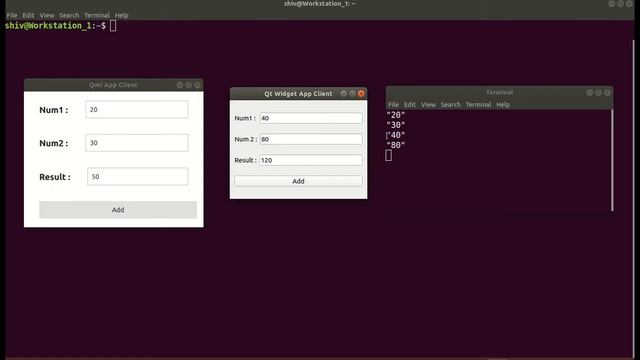Click the Result label in Qt Widget App
This screenshot has width=640, height=360.
click(x=245, y=160)
